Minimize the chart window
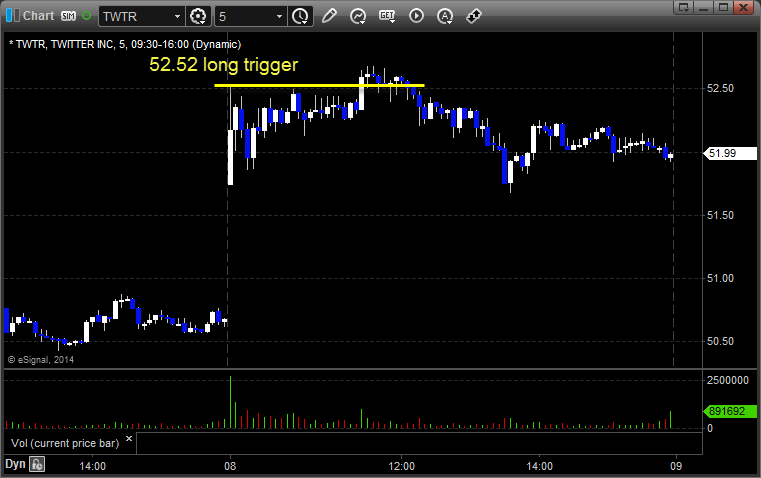Image resolution: width=761 pixels, height=478 pixels. point(704,7)
